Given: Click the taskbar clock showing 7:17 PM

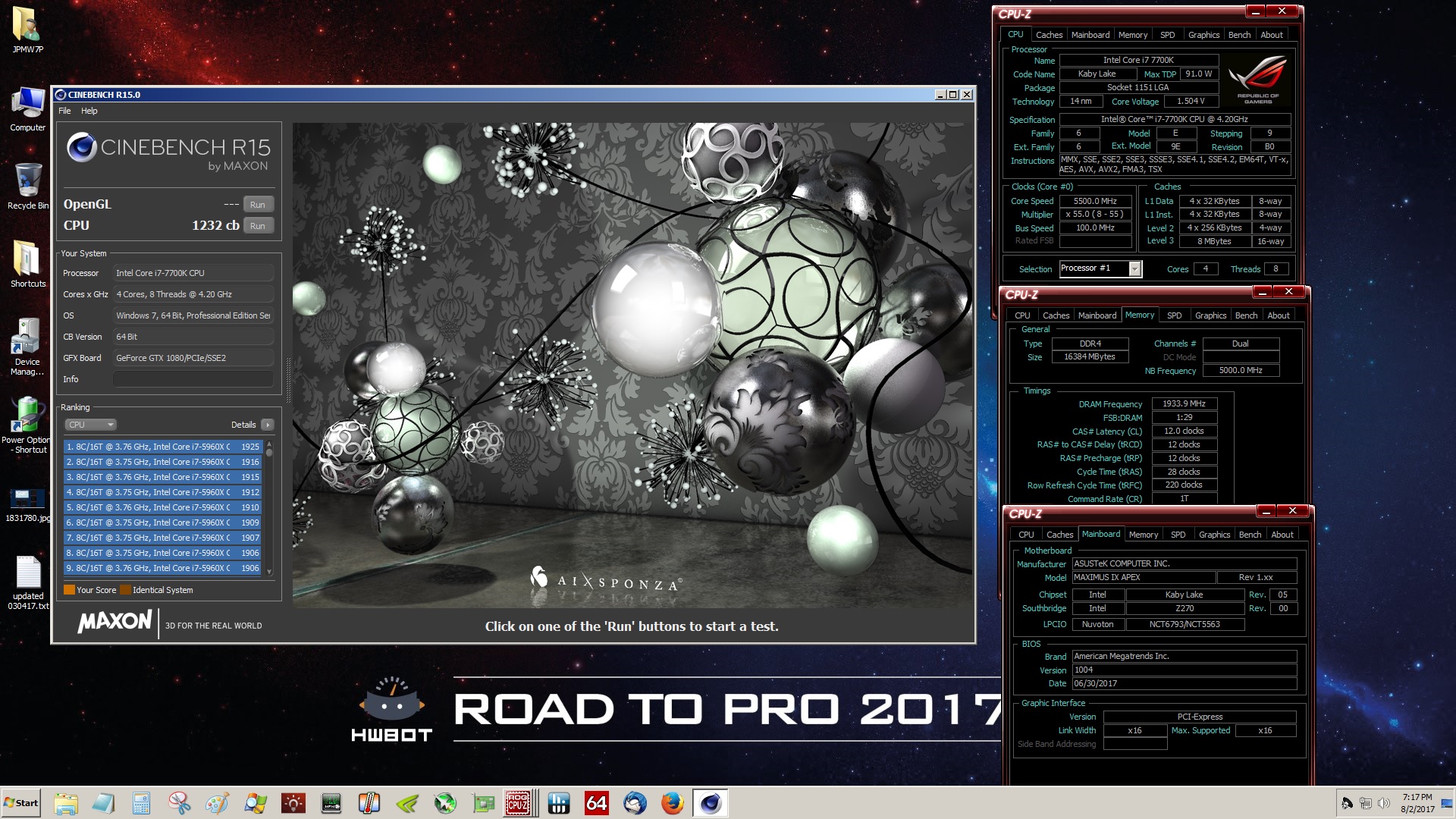Looking at the screenshot, I should point(1417,803).
